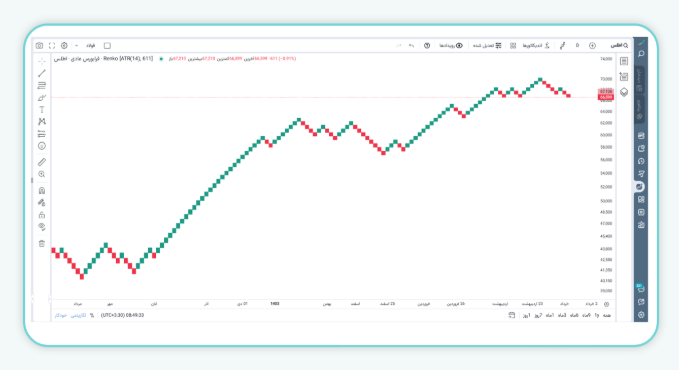The image size is (679, 370).
Task: Select the trend line drawing tool
Action: [x=42, y=73]
